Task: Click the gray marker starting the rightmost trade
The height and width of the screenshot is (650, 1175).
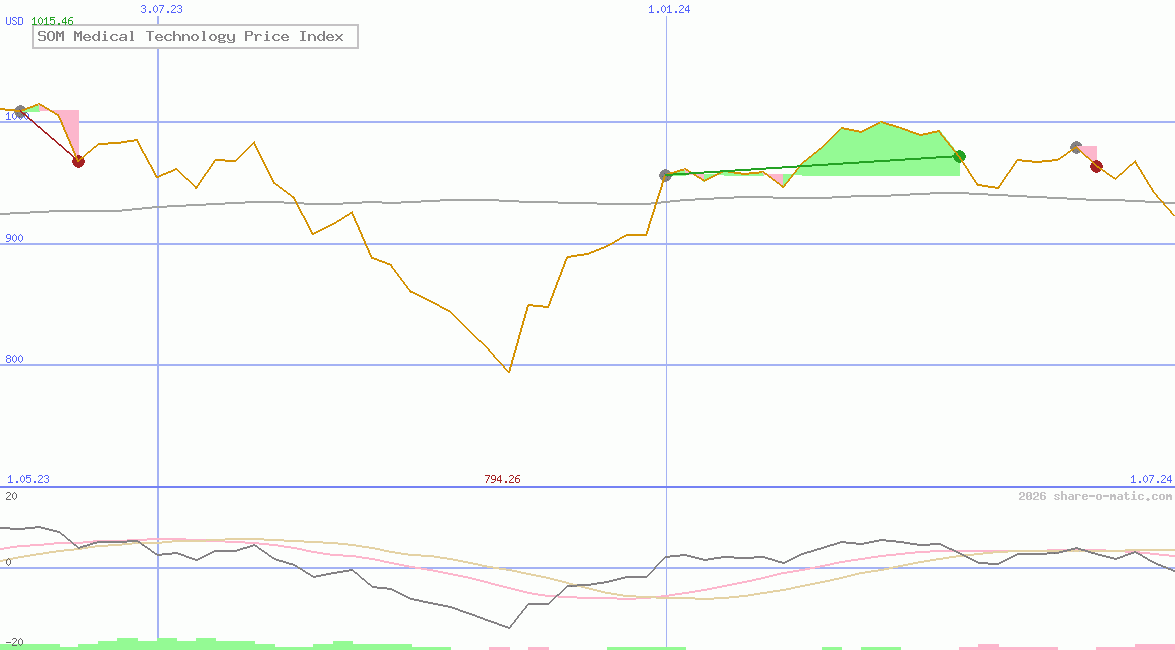Action: click(1075, 145)
